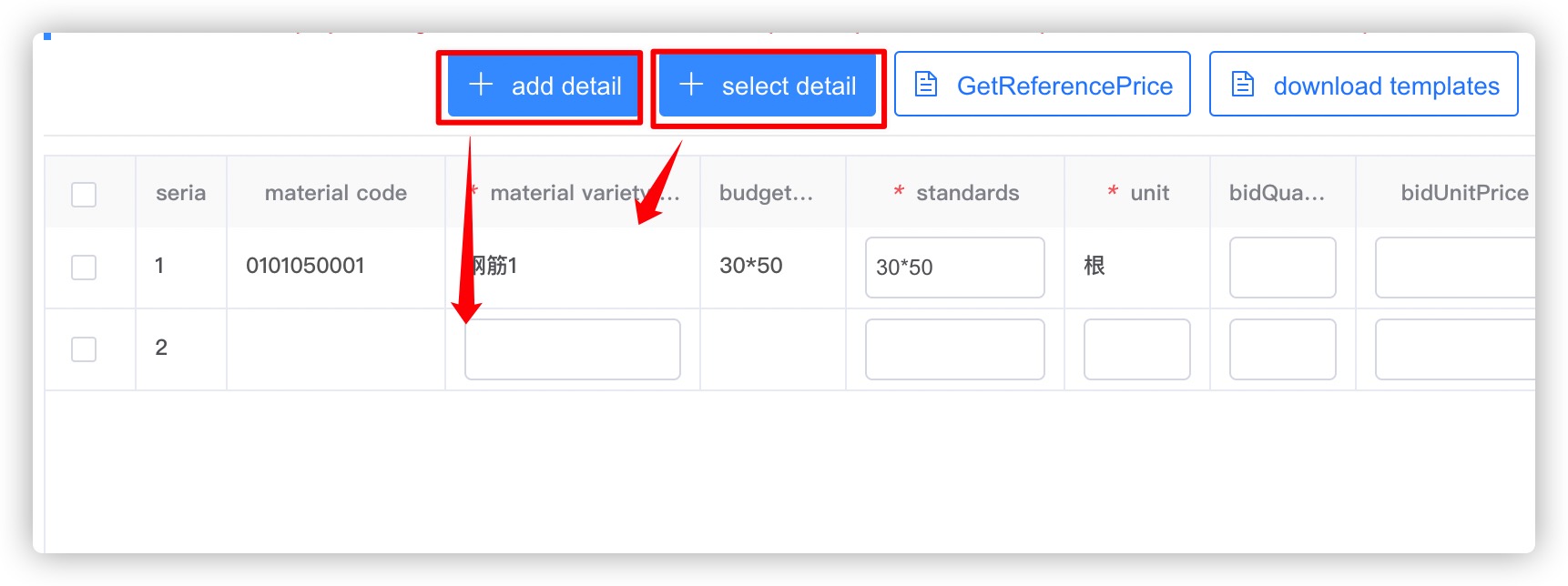Click the plus icon on select detail

pyautogui.click(x=692, y=84)
